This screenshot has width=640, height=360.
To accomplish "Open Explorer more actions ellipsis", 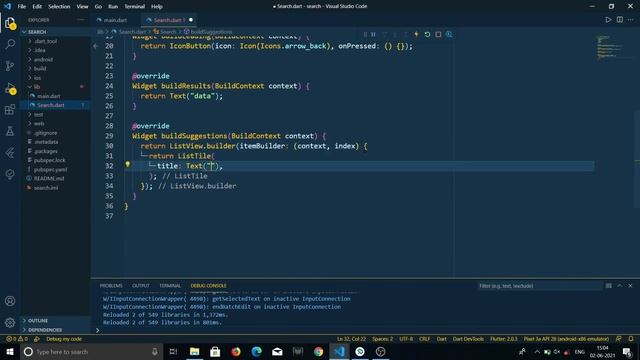I will coord(81,20).
